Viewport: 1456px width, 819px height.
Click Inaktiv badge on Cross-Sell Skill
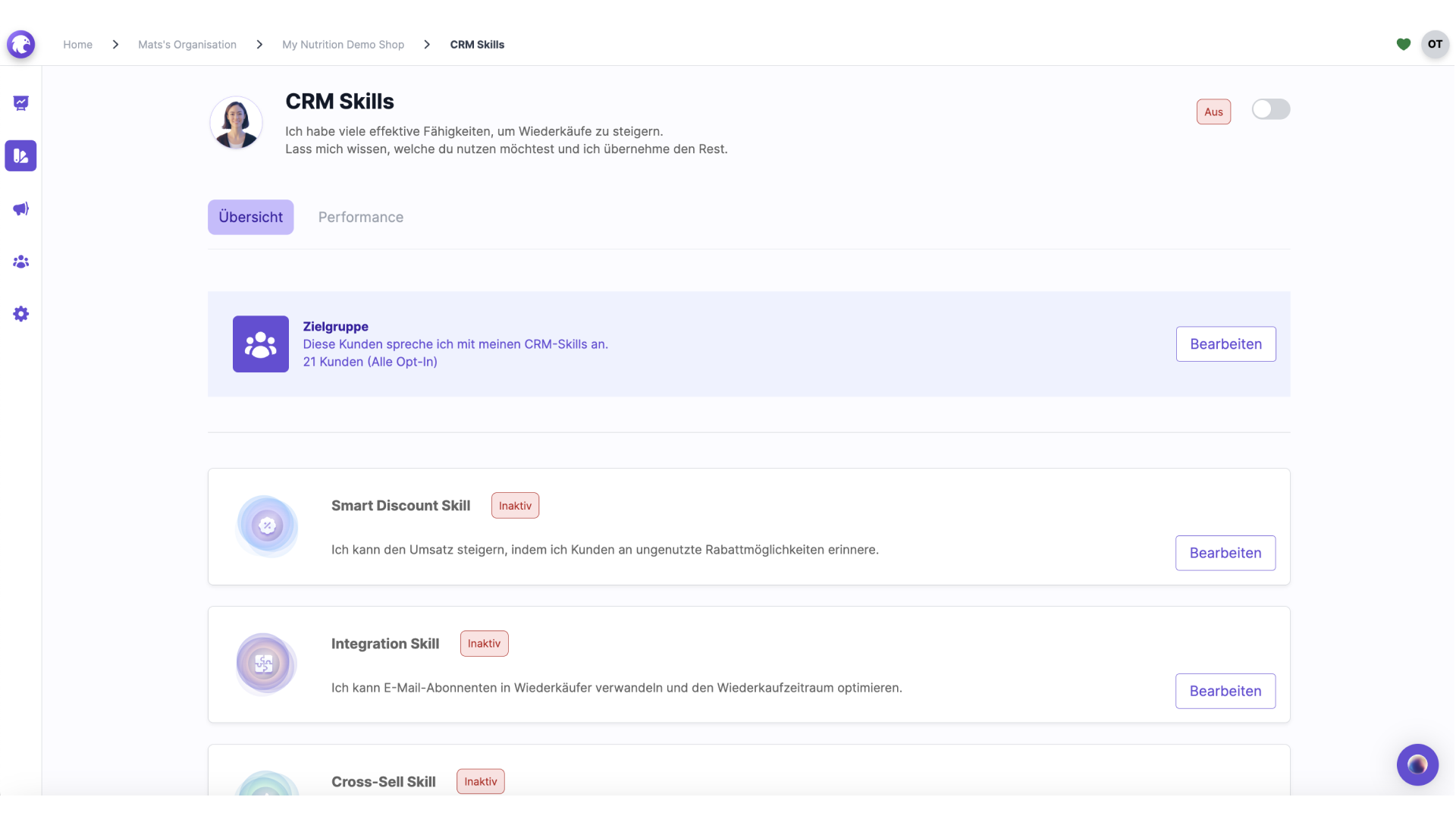tap(481, 782)
